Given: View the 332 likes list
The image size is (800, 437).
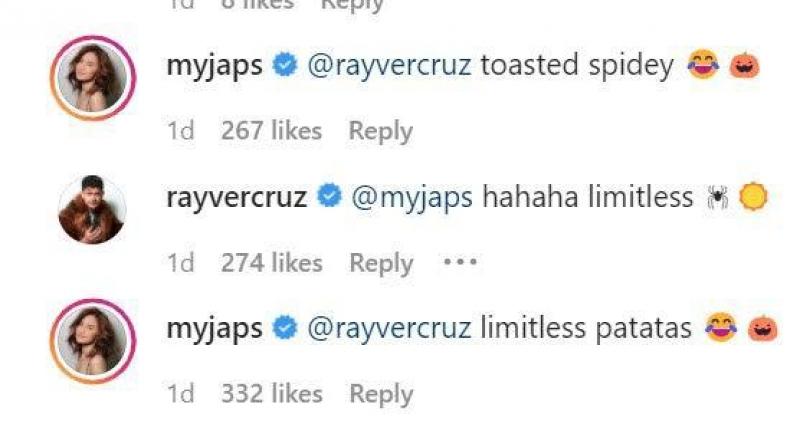Looking at the screenshot, I should (x=272, y=394).
